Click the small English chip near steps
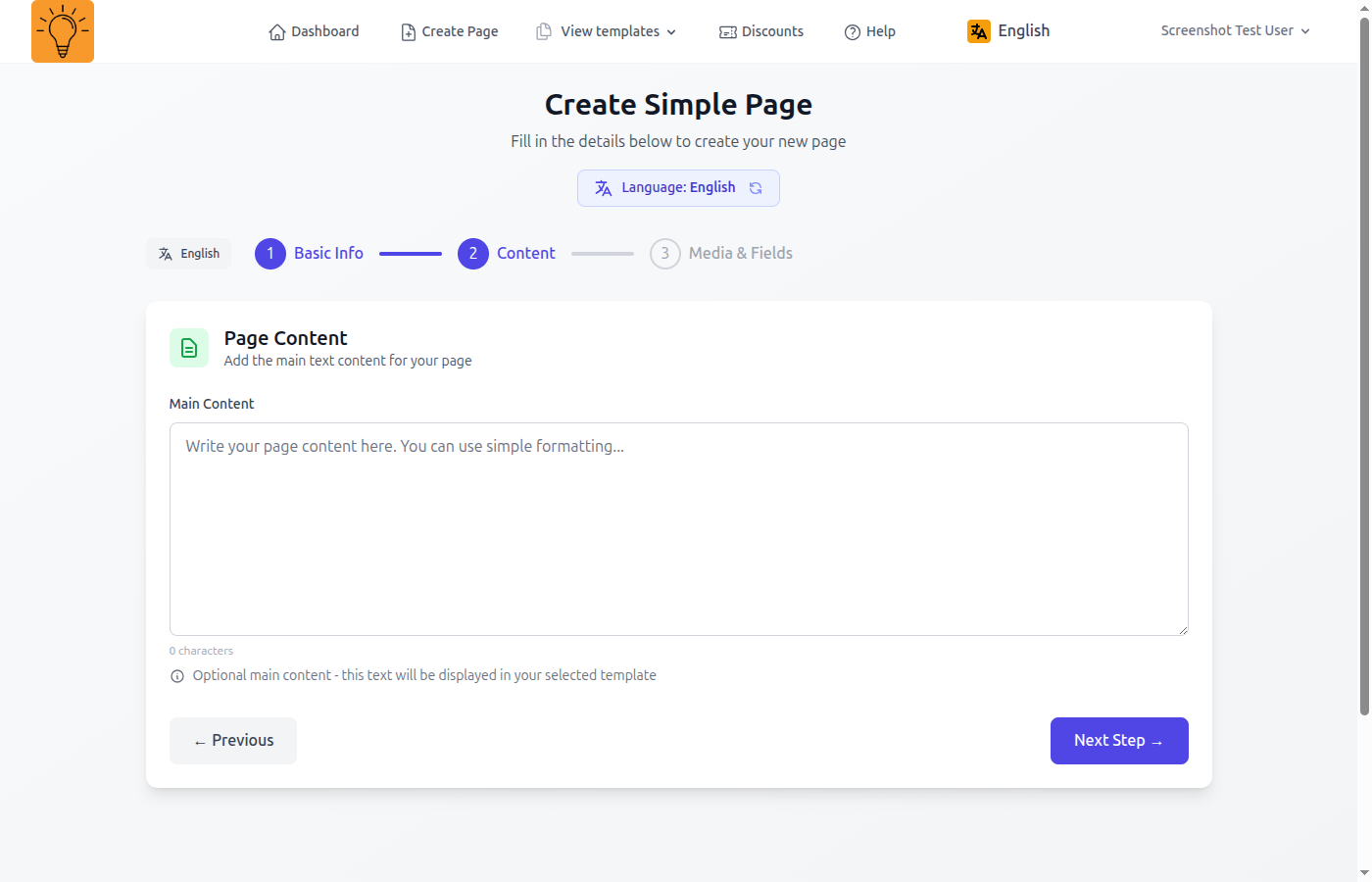Viewport: 1372px width, 882px height. [189, 254]
